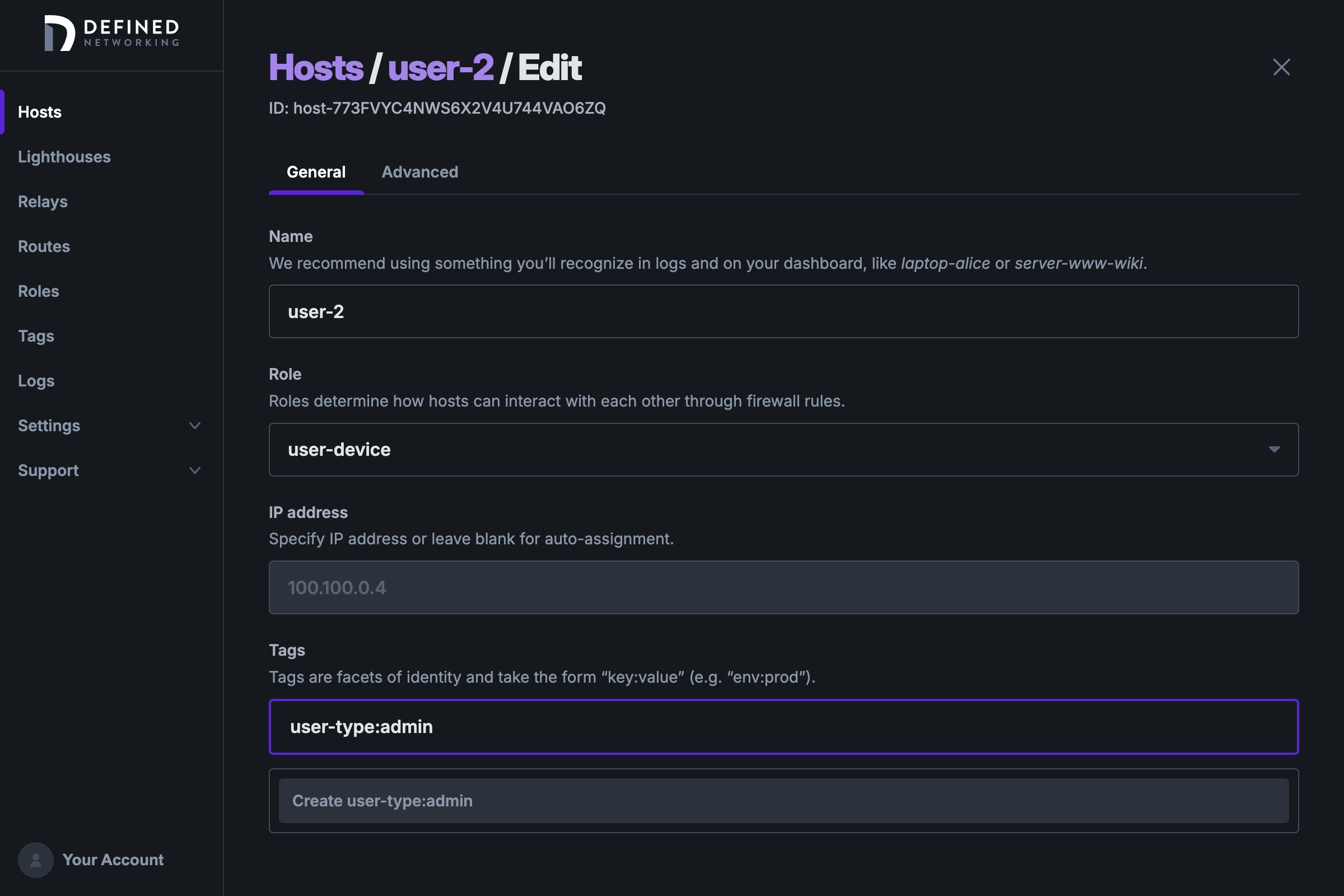Open the Roles page

coord(38,291)
